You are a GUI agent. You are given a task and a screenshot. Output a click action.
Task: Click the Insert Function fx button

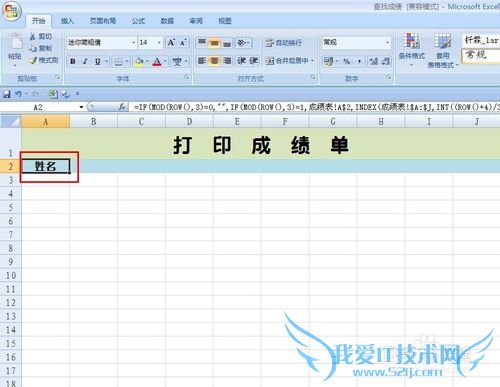122,107
